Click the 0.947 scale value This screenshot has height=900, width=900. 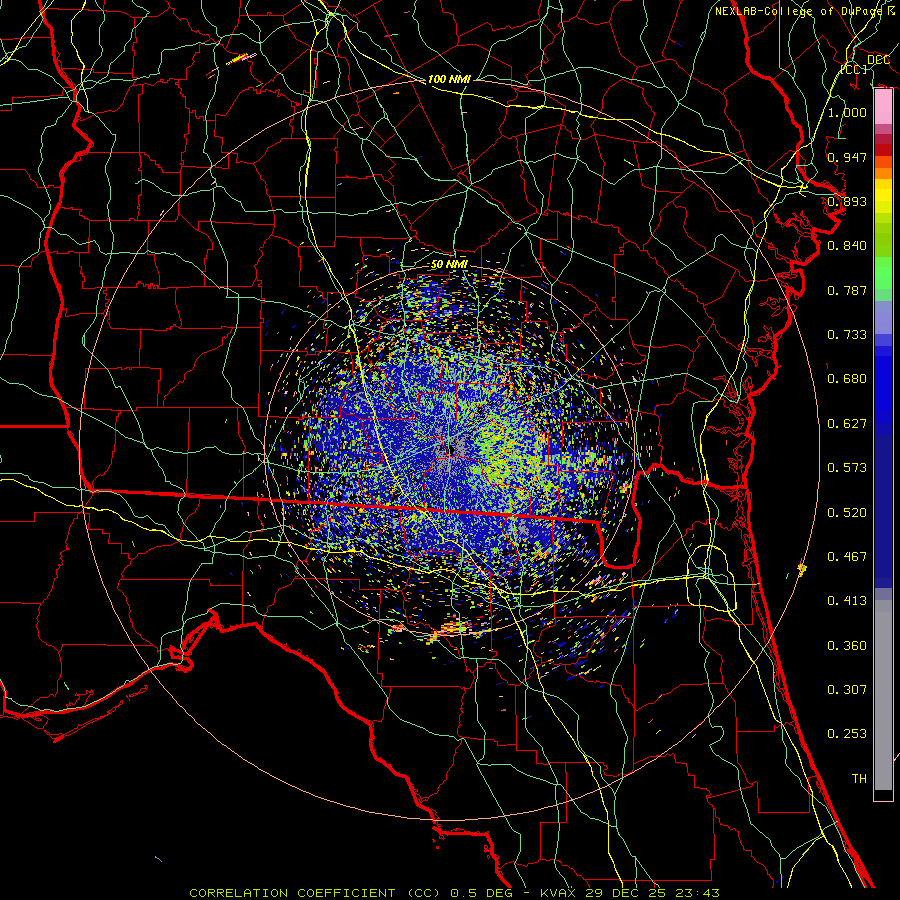(x=847, y=157)
